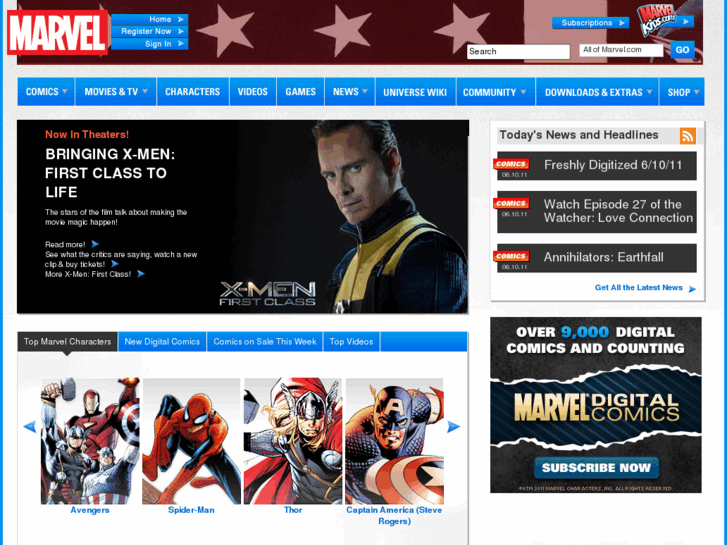Viewport: 727px width, 545px height.
Task: Click arrow next to Read more!
Action: coord(95,244)
